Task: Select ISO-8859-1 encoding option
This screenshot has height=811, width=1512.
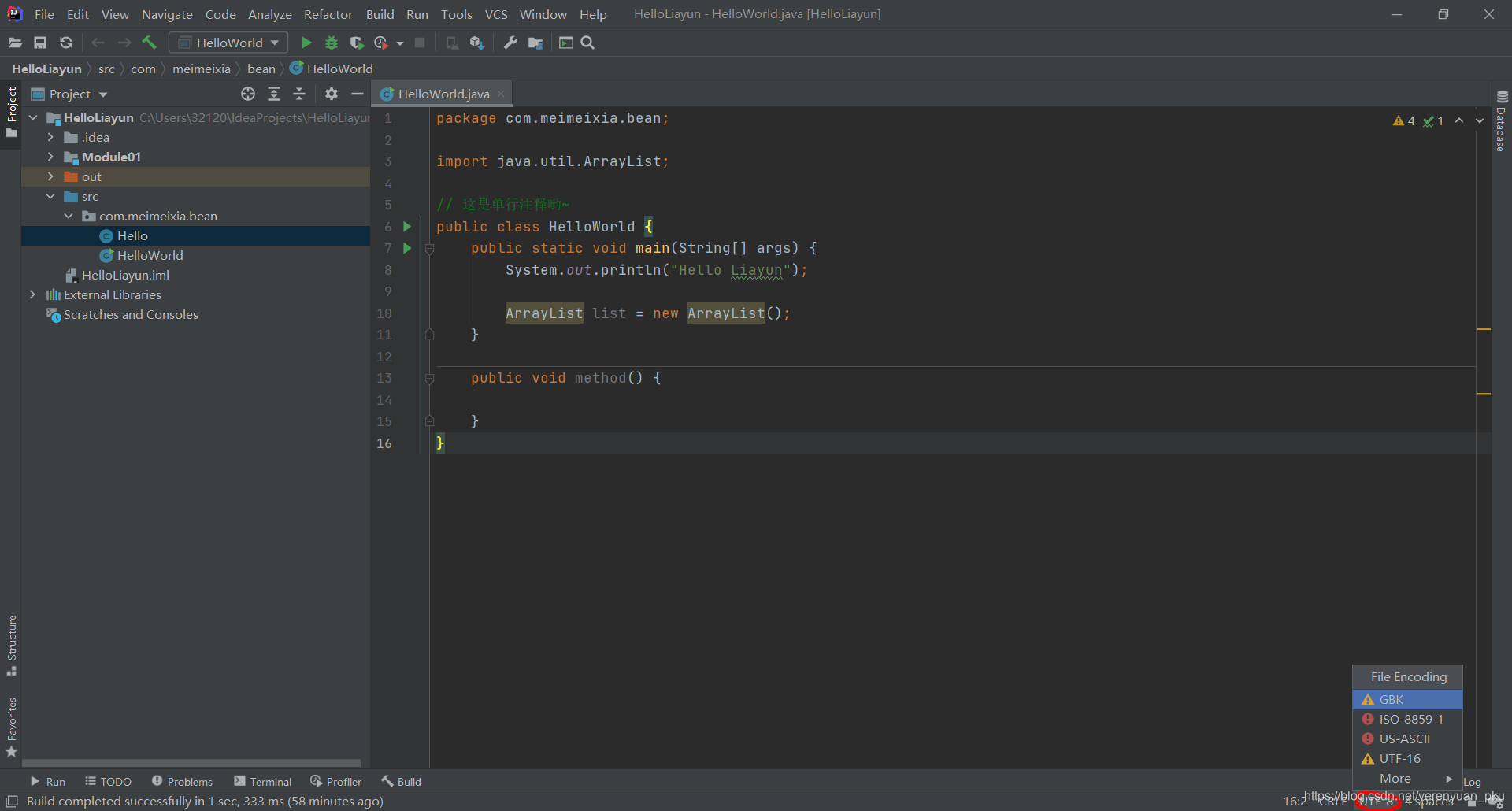Action: (1407, 719)
